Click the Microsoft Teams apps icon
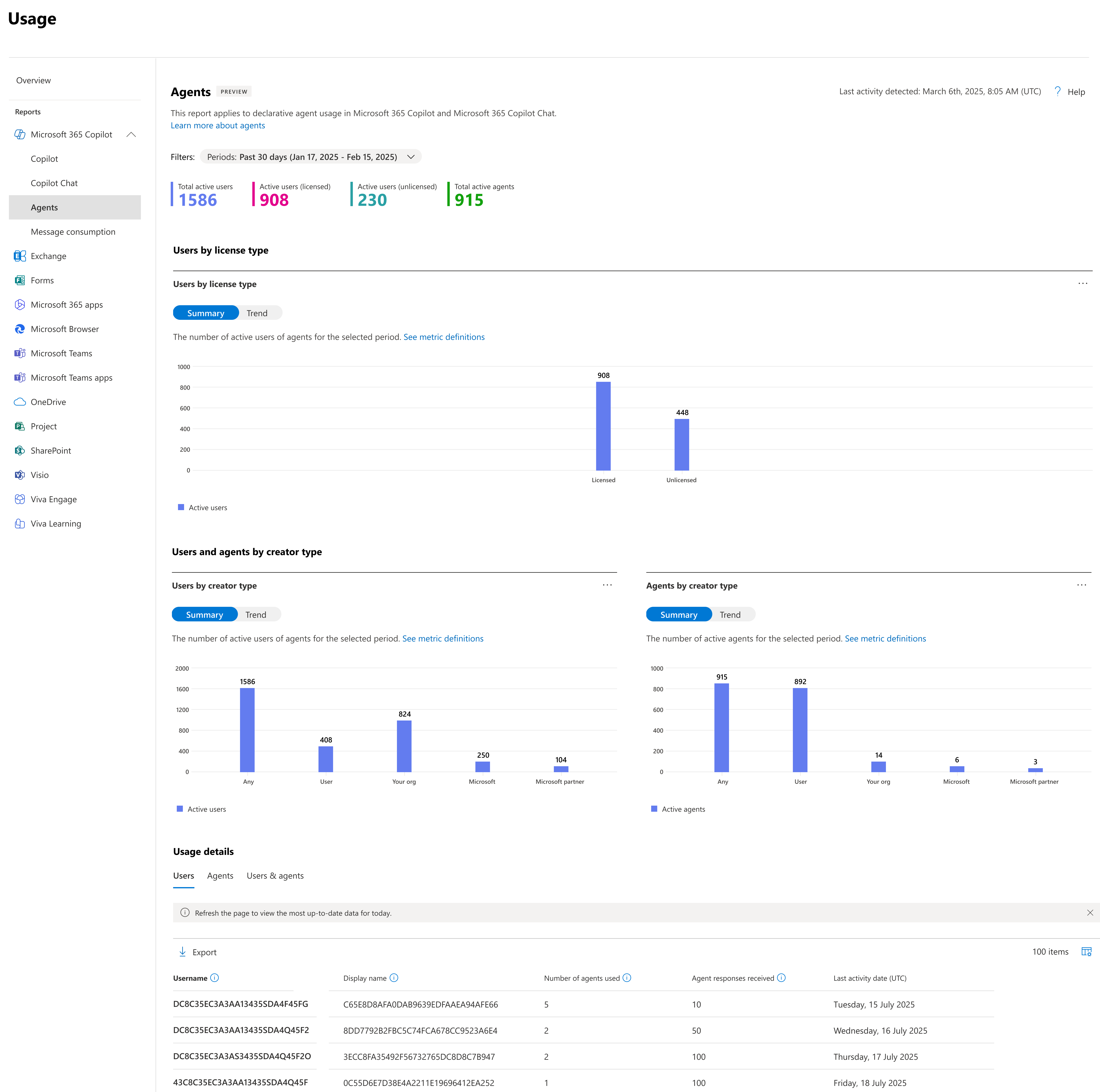The height and width of the screenshot is (1092, 1100). point(20,377)
